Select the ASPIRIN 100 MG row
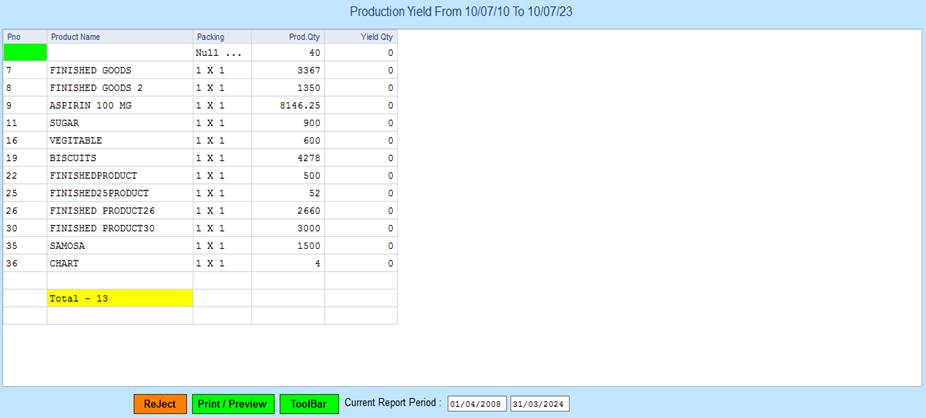The height and width of the screenshot is (418, 926). pyautogui.click(x=119, y=105)
